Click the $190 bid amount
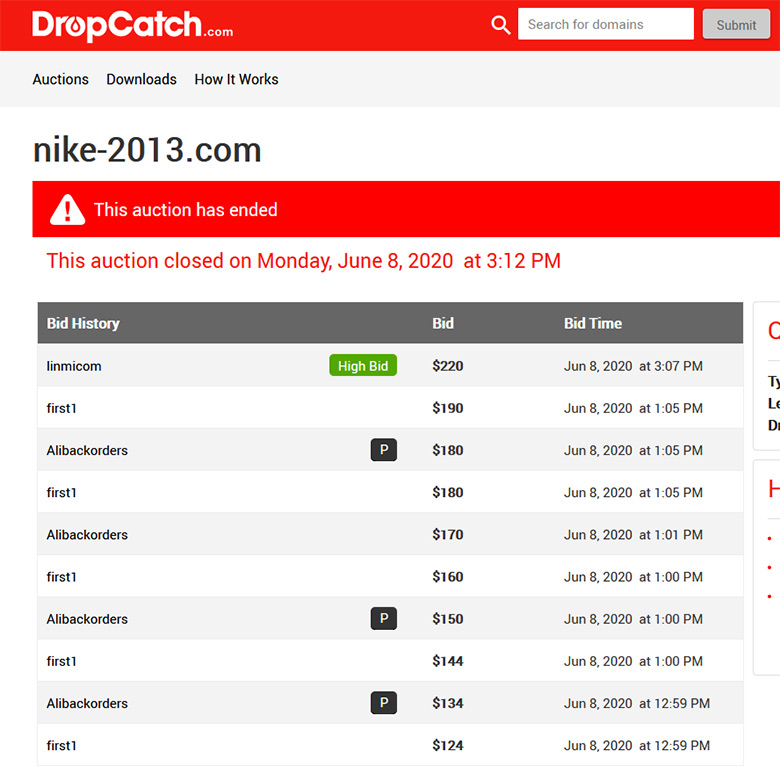 448,408
